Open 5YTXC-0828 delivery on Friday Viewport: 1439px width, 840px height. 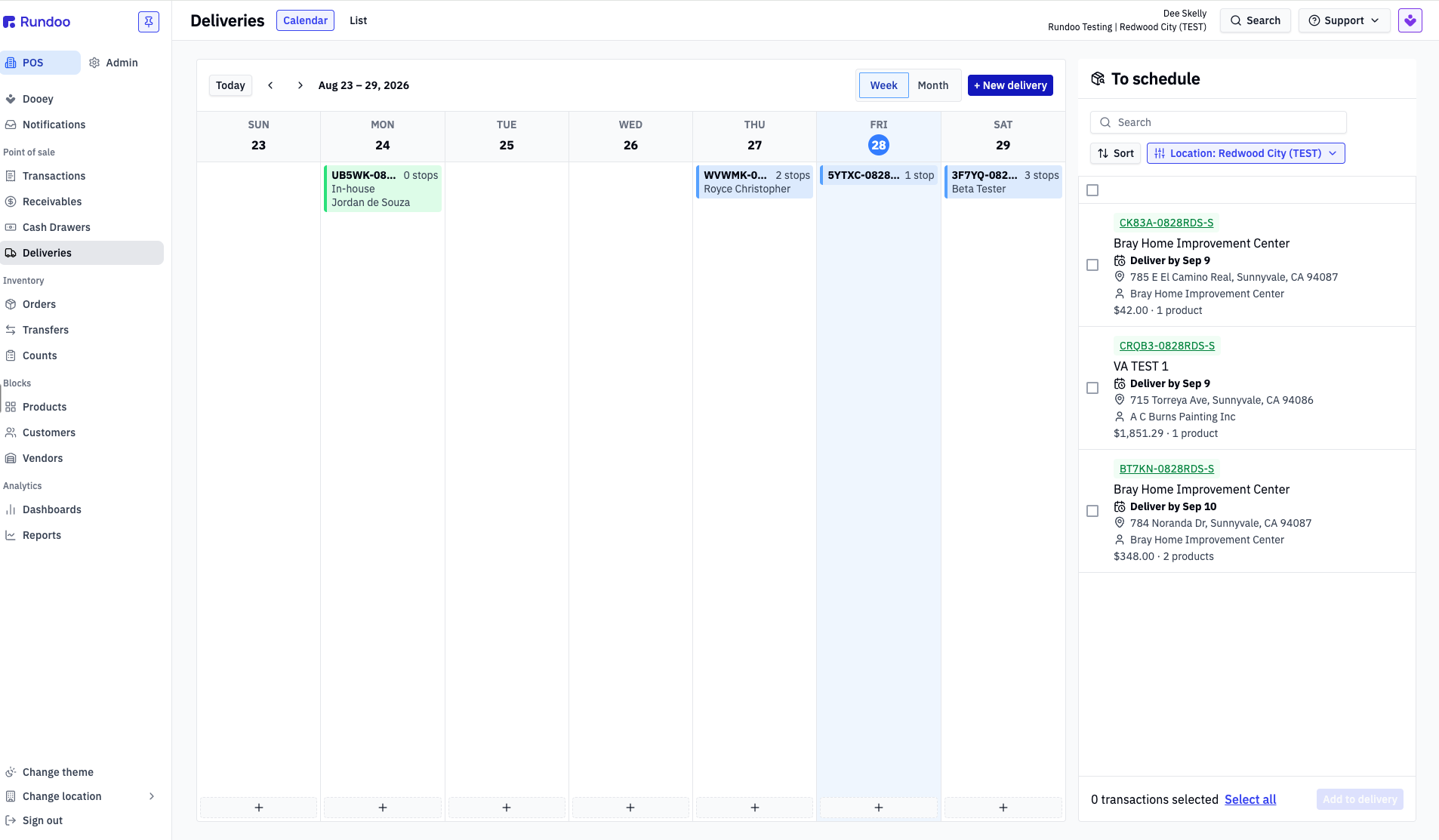pyautogui.click(x=879, y=175)
